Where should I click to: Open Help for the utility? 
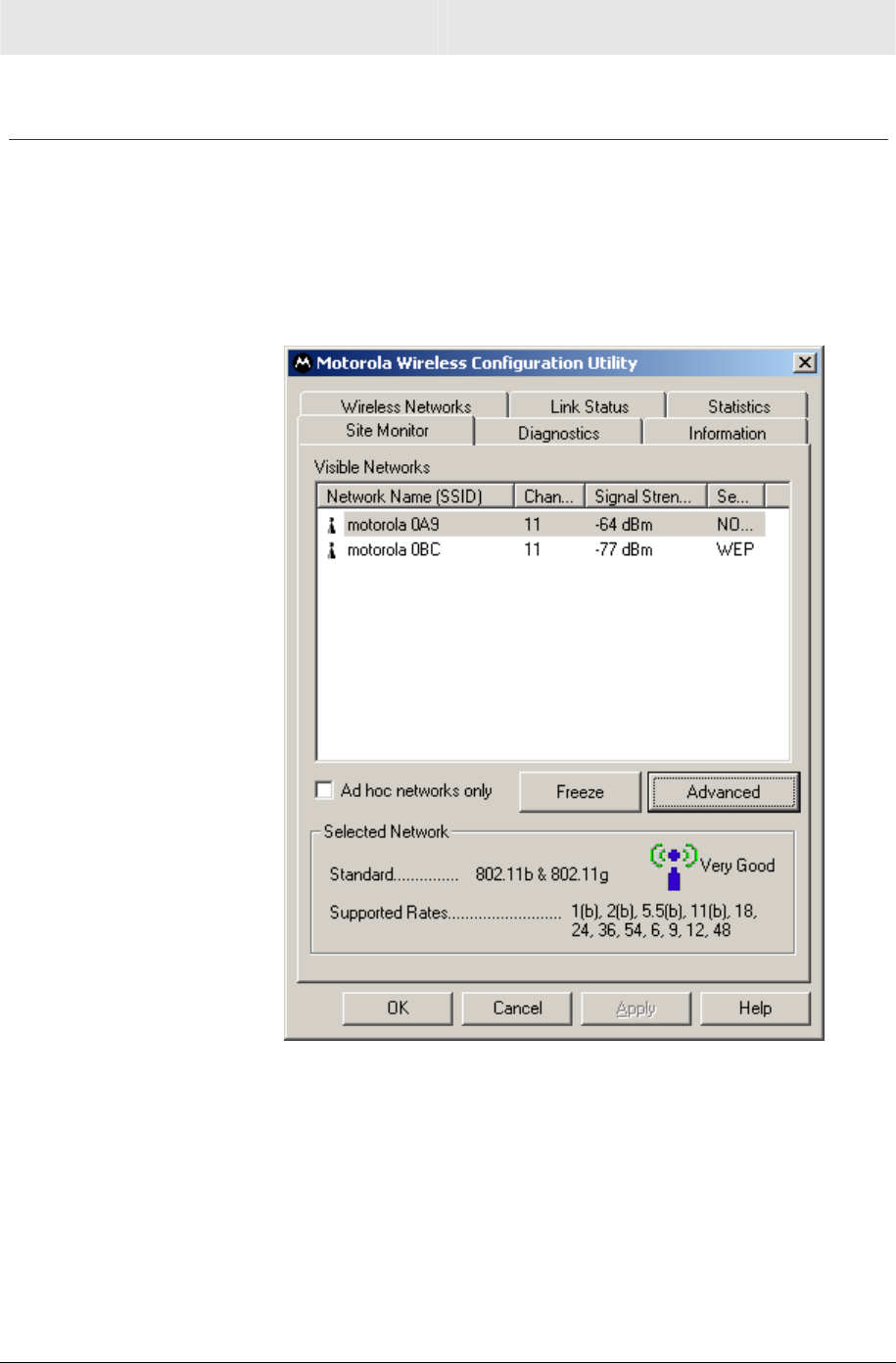(756, 1008)
